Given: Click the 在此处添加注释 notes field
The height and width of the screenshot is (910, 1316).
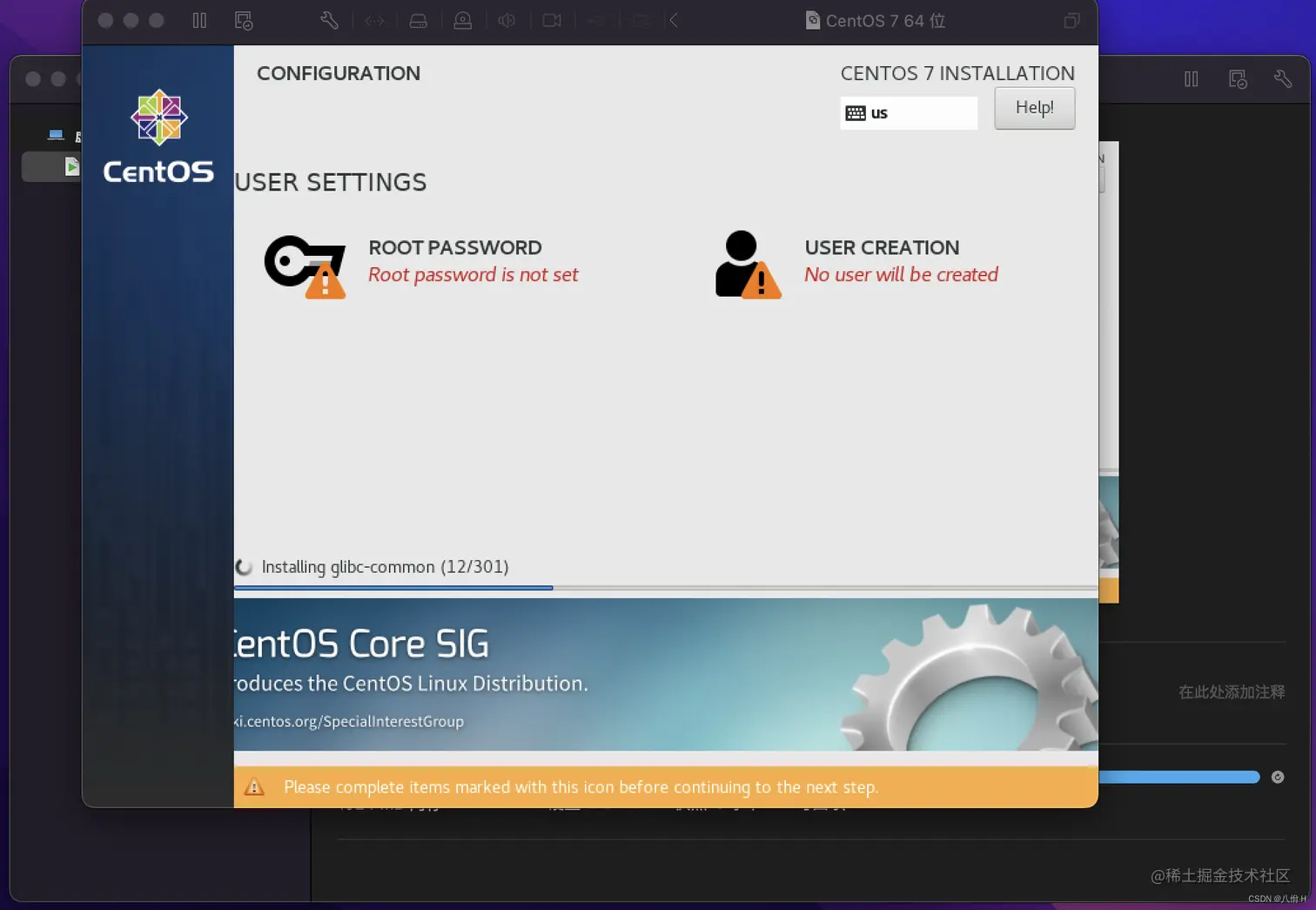Looking at the screenshot, I should click(1232, 692).
